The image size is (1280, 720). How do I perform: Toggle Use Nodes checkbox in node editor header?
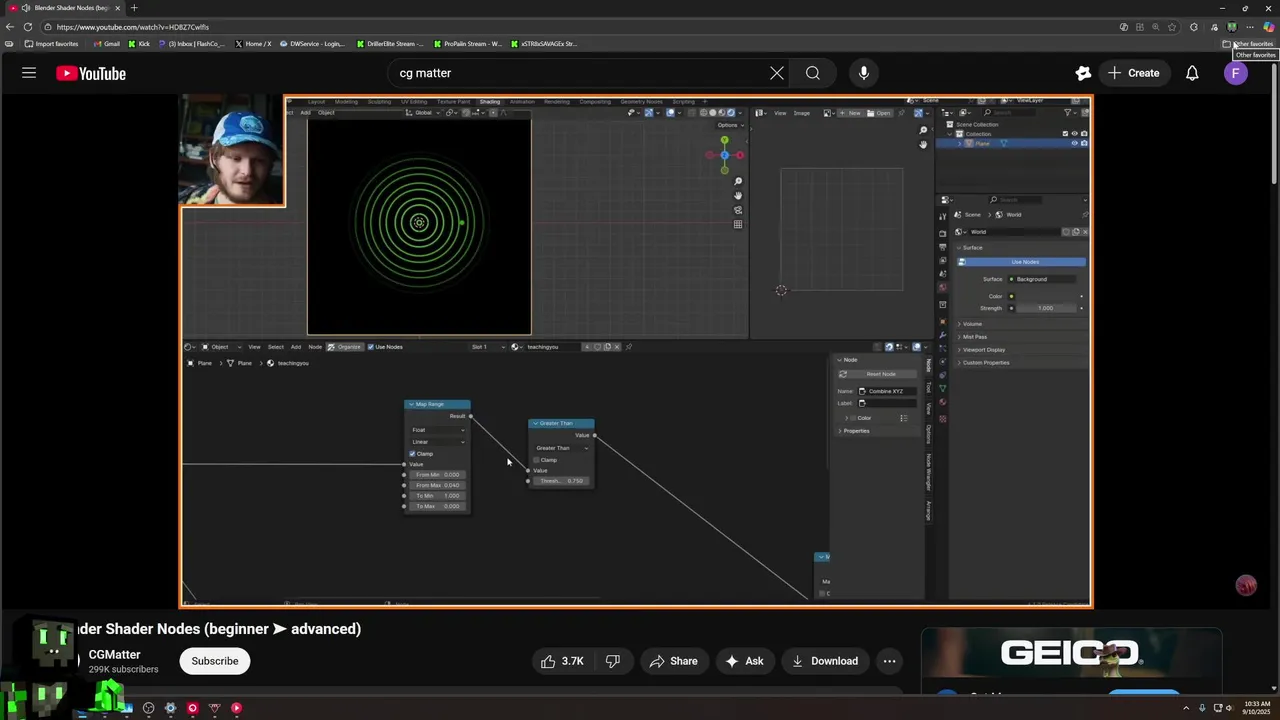click(x=371, y=347)
